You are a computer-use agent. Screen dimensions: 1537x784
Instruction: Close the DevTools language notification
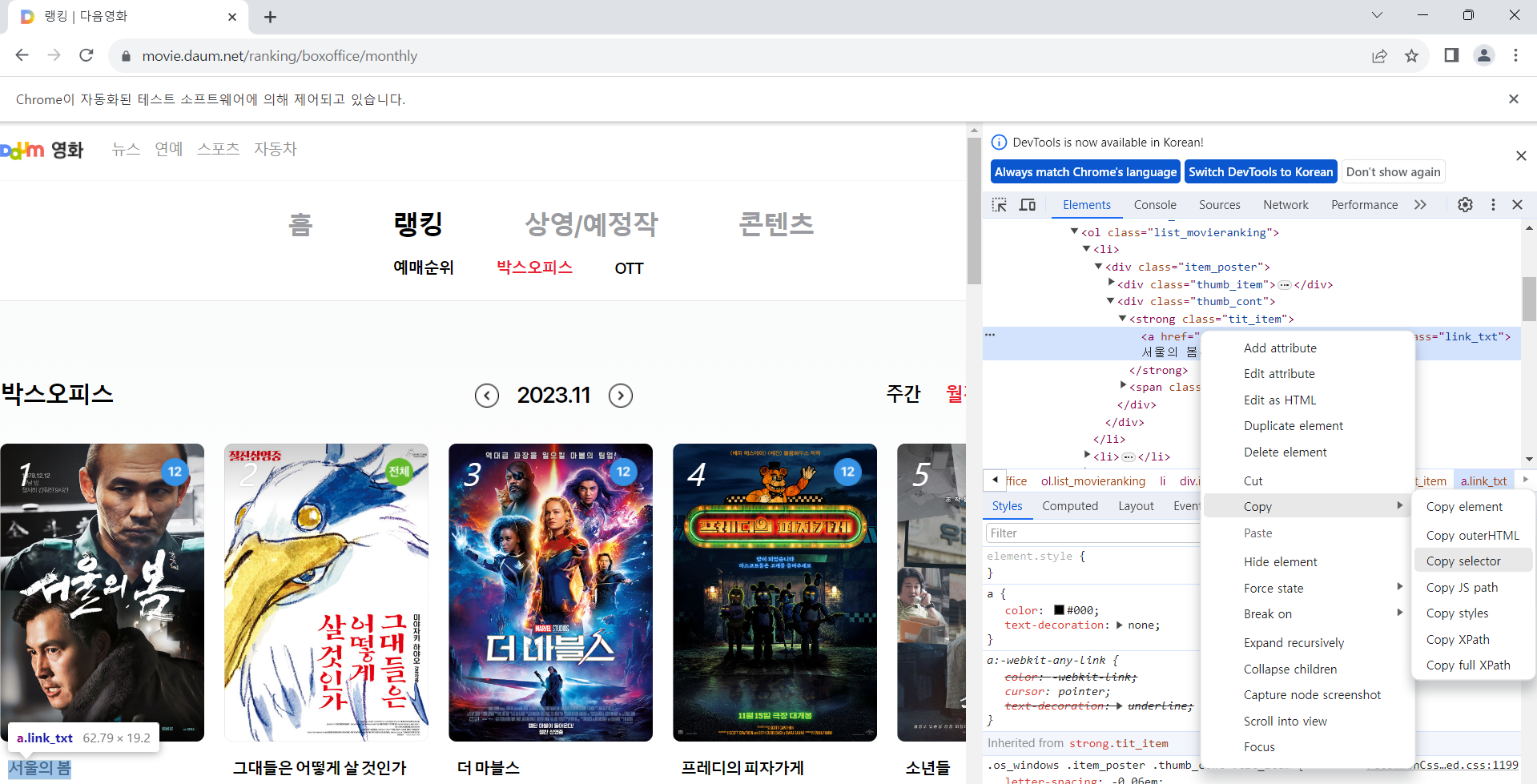click(x=1521, y=156)
